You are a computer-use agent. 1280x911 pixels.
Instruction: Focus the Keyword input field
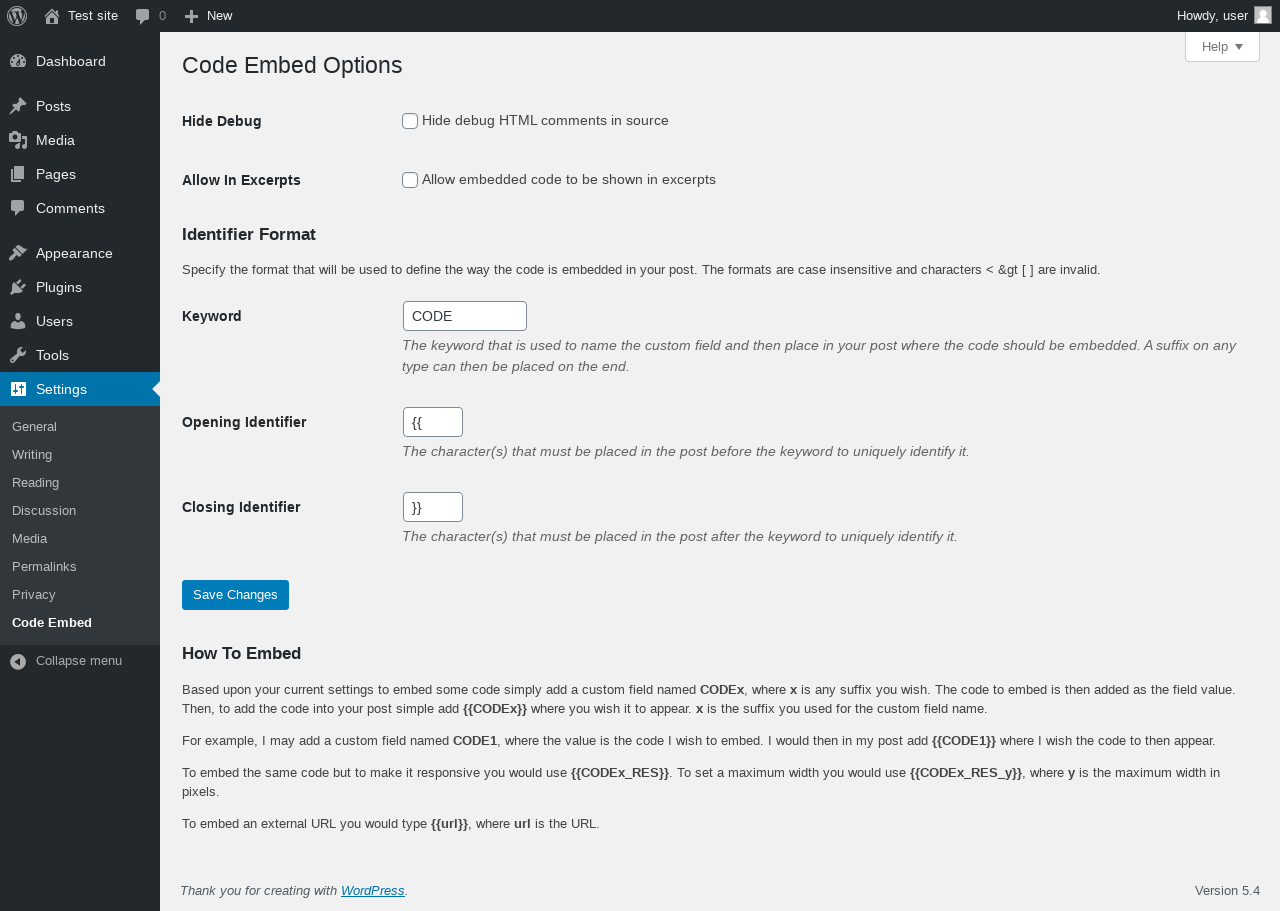[x=465, y=316]
